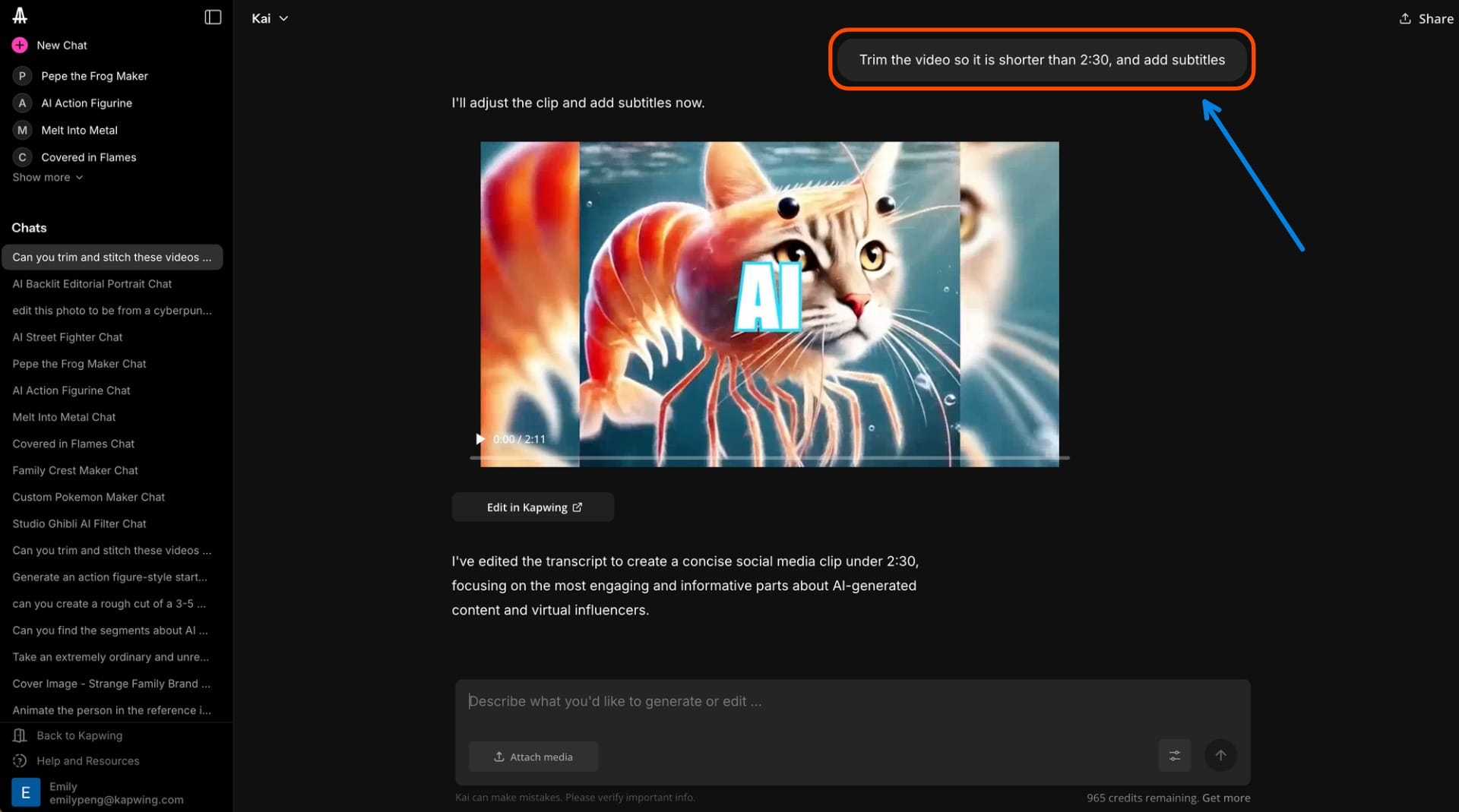Viewport: 1459px width, 812px height.
Task: Open AI Action Figurine A avatar
Action: click(22, 103)
